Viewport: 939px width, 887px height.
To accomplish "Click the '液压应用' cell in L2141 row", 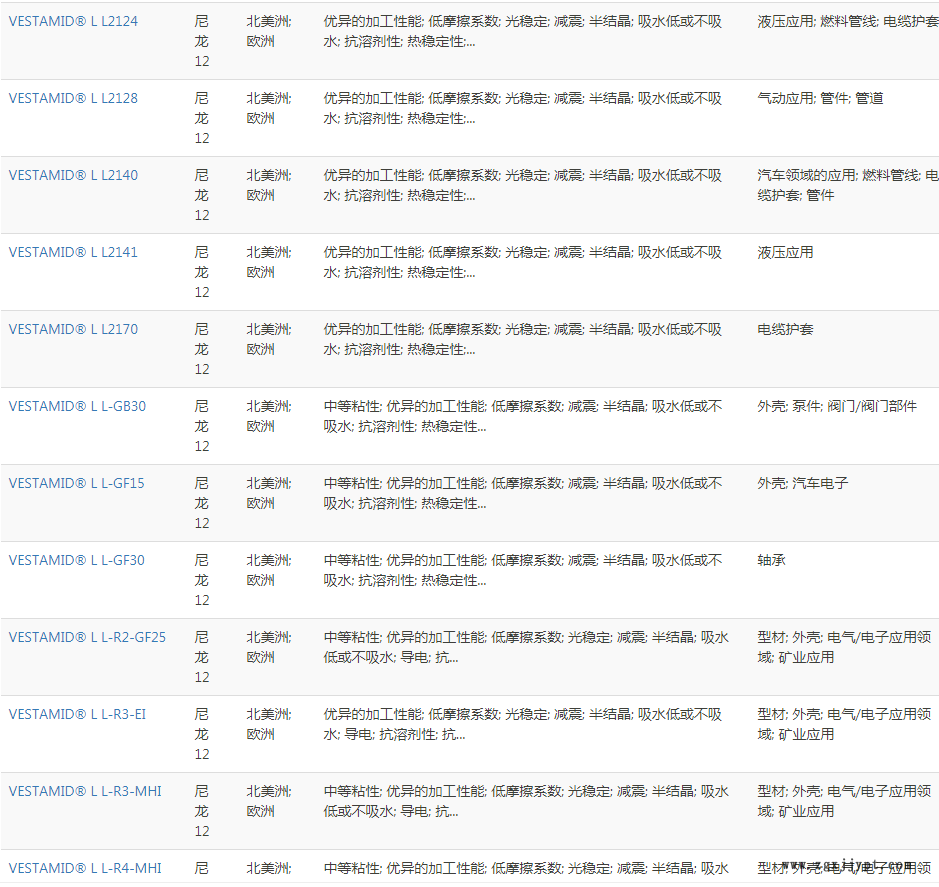I will pyautogui.click(x=785, y=252).
